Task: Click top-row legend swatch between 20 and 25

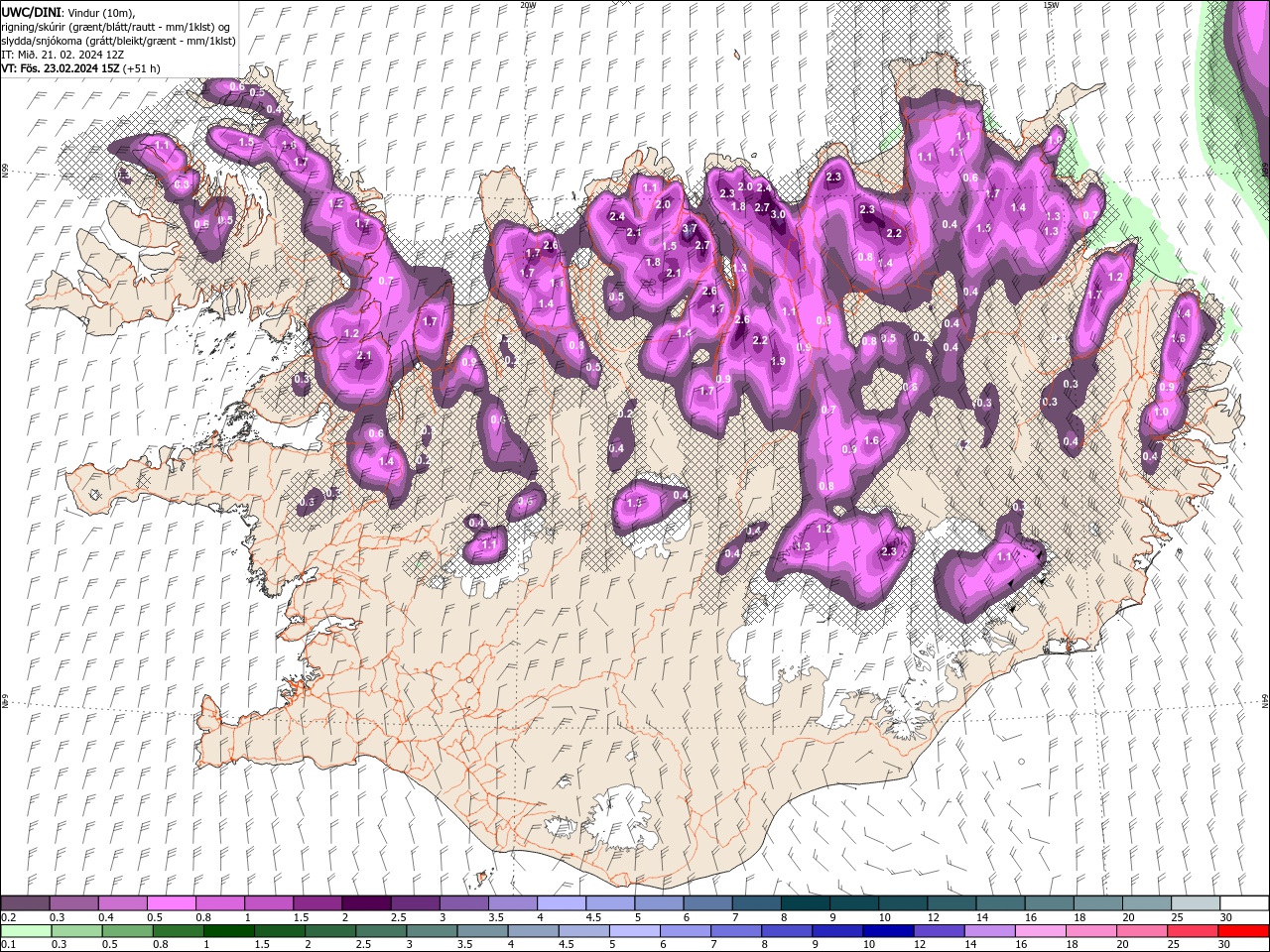Action: pyautogui.click(x=1146, y=903)
